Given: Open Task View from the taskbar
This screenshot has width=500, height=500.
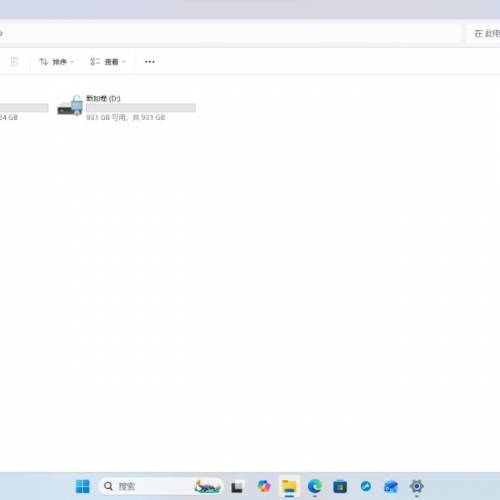Looking at the screenshot, I should pyautogui.click(x=238, y=487).
